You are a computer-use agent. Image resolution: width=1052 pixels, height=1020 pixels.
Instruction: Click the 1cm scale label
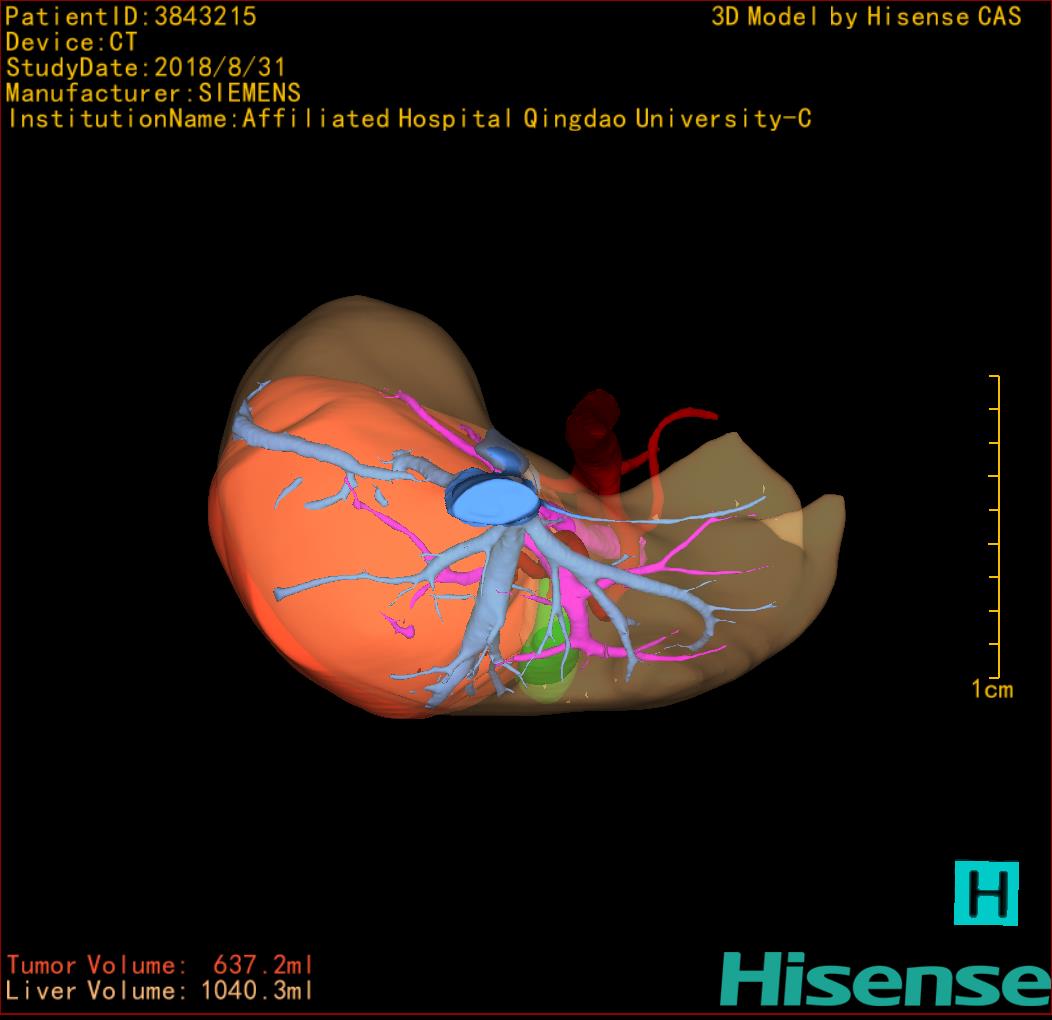pyautogui.click(x=992, y=689)
